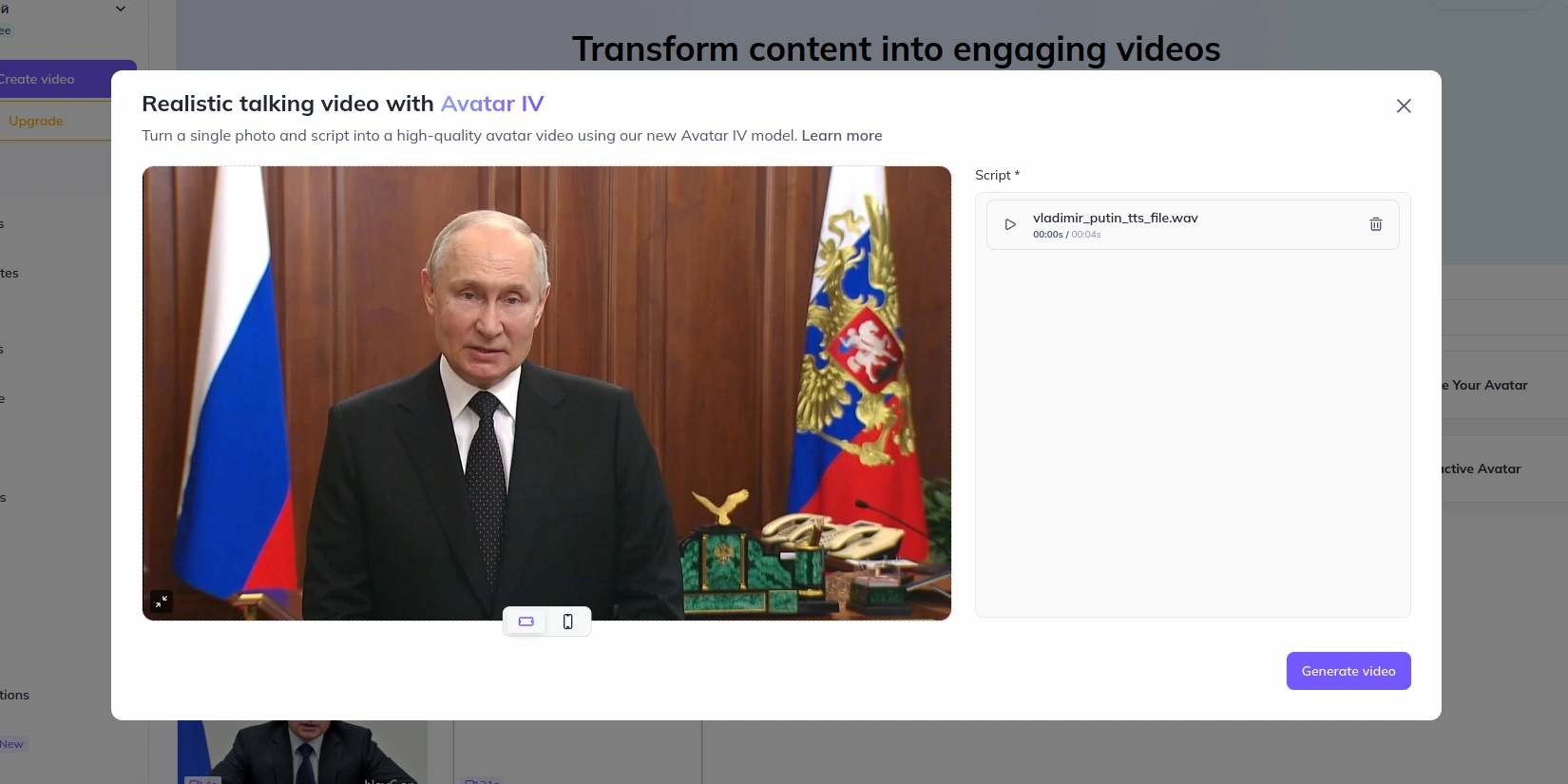Screen dimensions: 1568x784
Task: Click the vladimir_putin_tts_file.wav file name
Action: point(1116,218)
